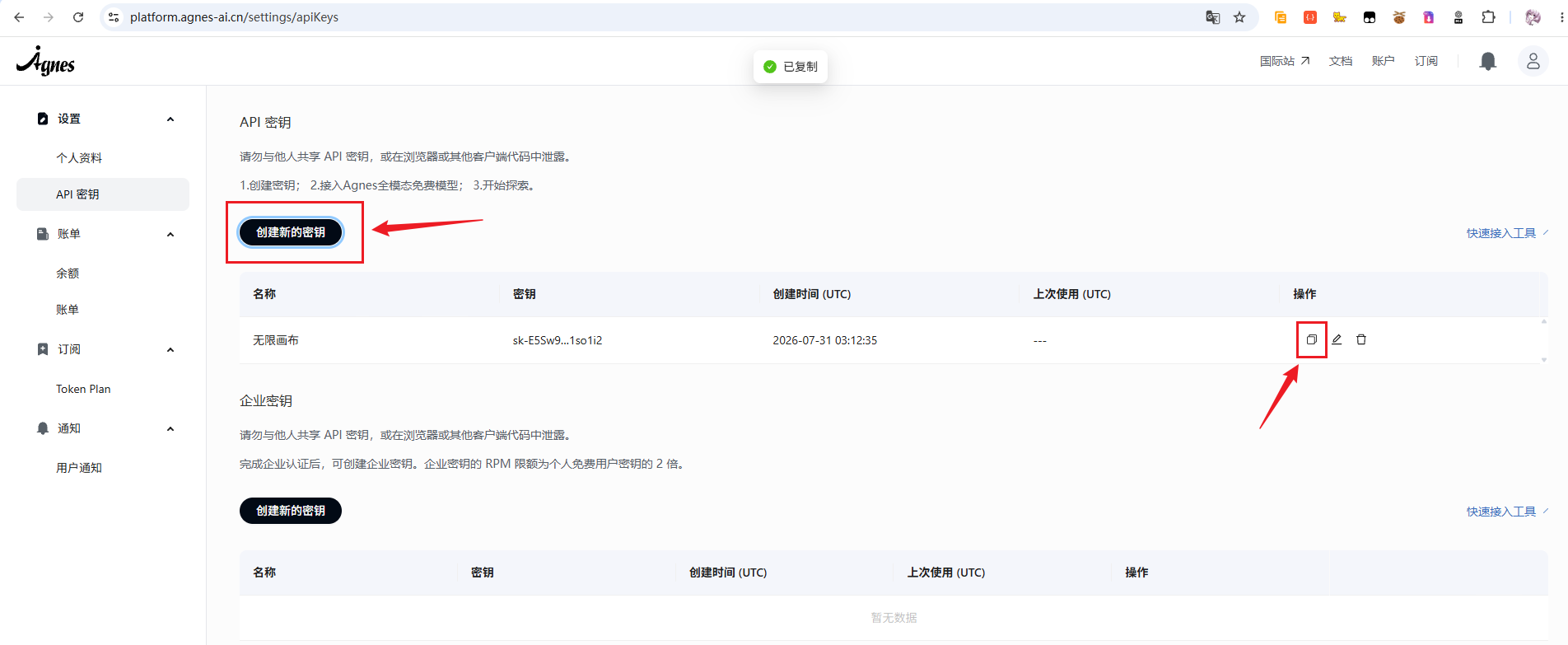Screen dimensions: 1568x645
Task: Collapse the 订阅 sidebar section
Action: pos(170,349)
